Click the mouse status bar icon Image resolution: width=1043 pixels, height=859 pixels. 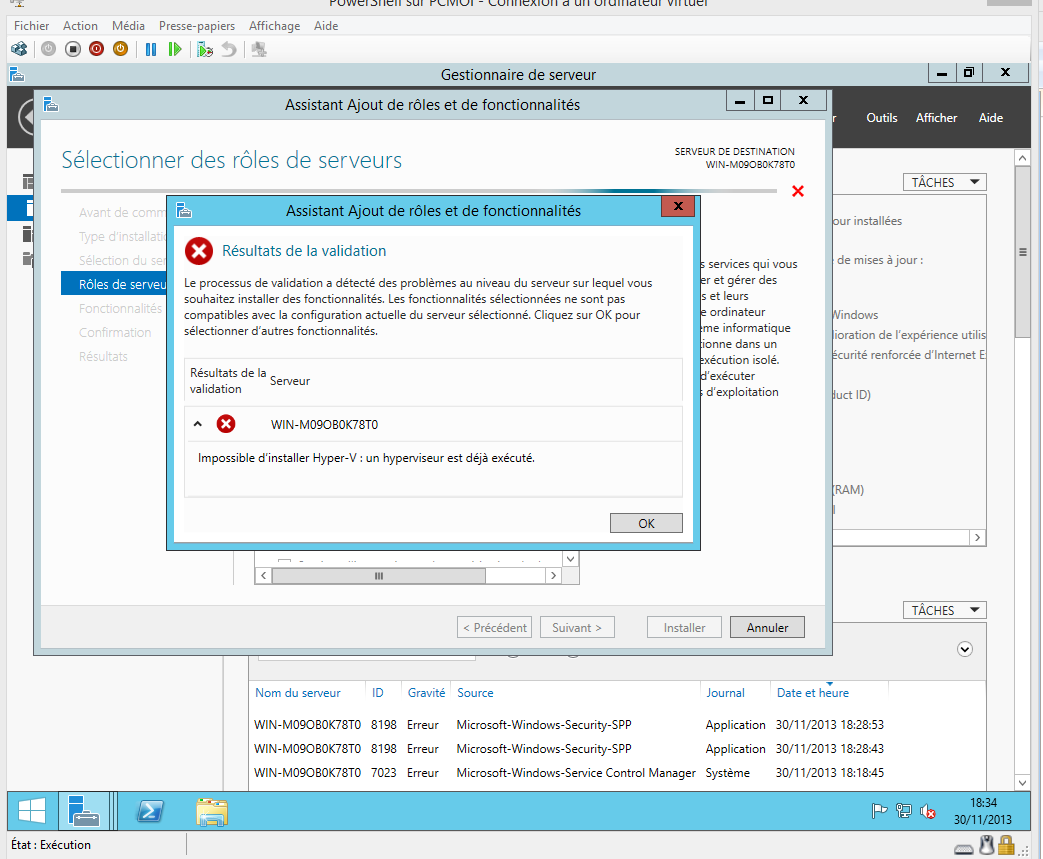tap(987, 845)
